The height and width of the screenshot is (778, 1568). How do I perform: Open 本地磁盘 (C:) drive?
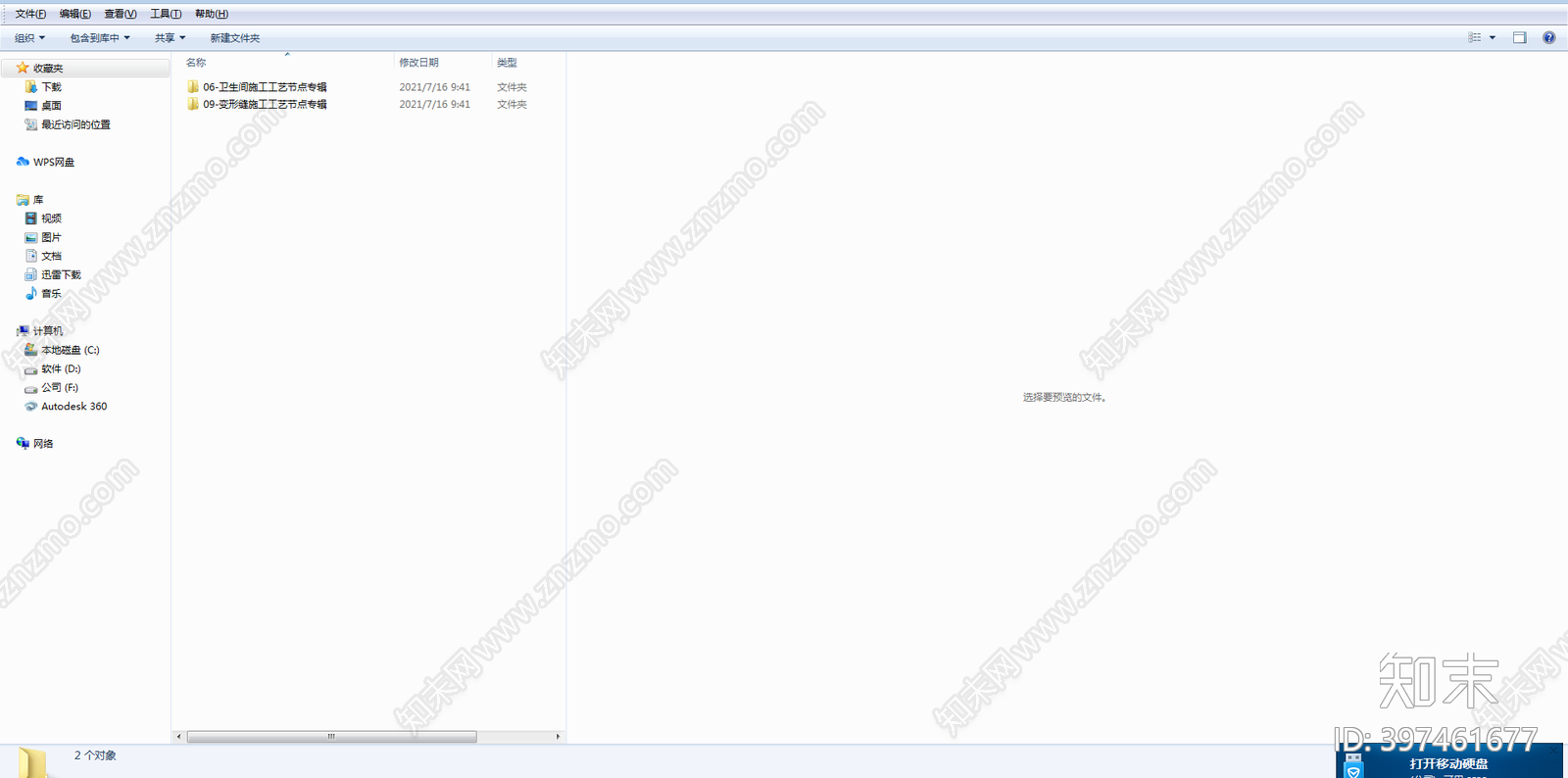70,350
